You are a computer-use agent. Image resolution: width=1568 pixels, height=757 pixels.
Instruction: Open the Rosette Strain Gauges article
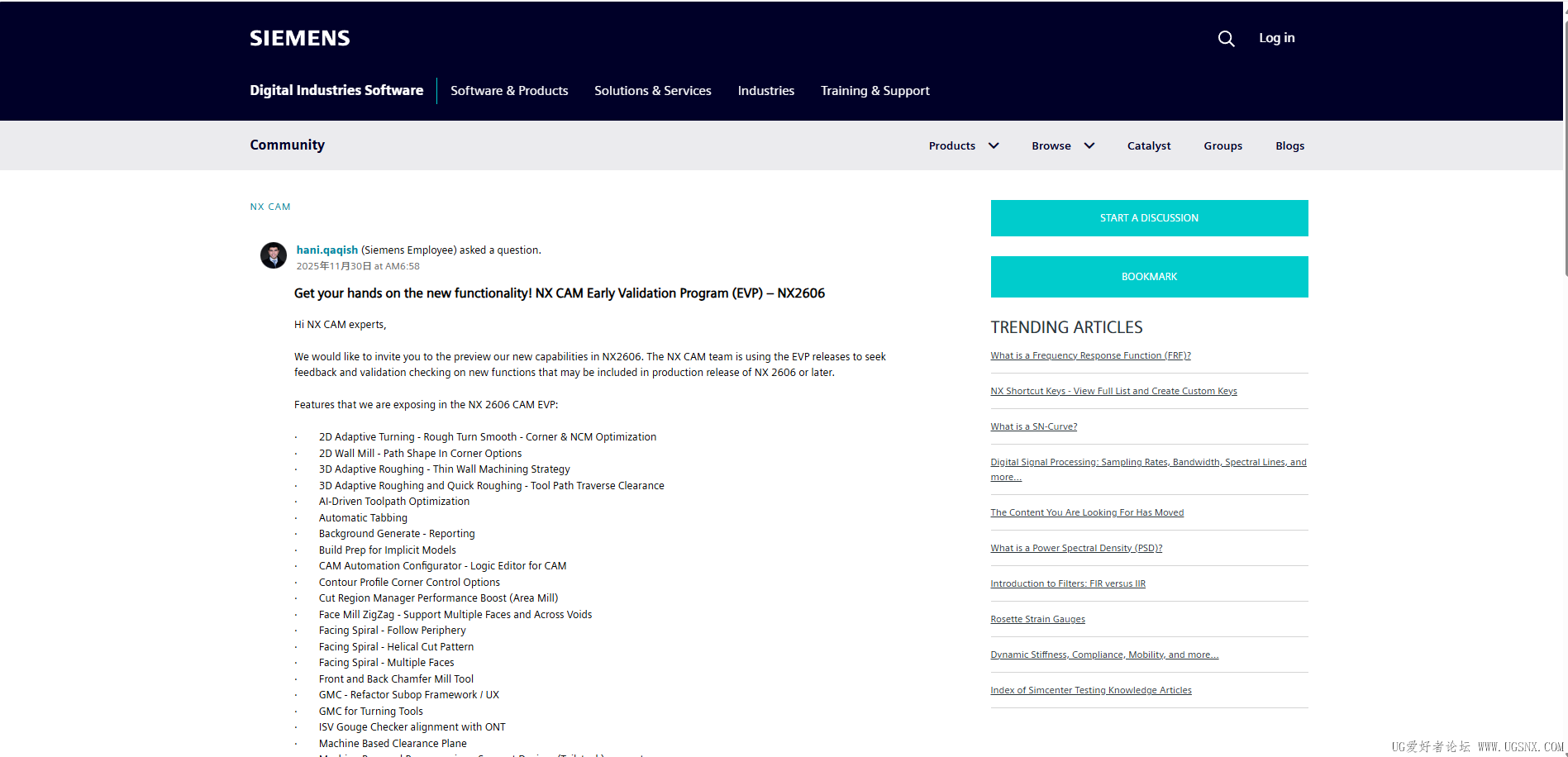click(x=1038, y=619)
